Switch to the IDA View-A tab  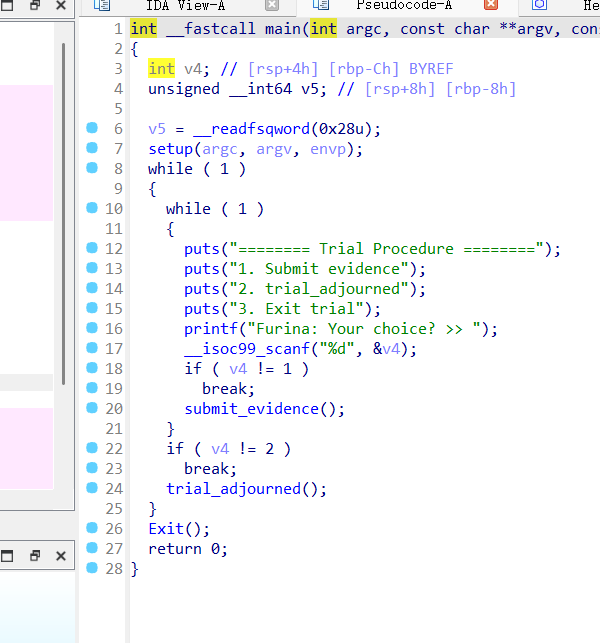click(x=185, y=5)
